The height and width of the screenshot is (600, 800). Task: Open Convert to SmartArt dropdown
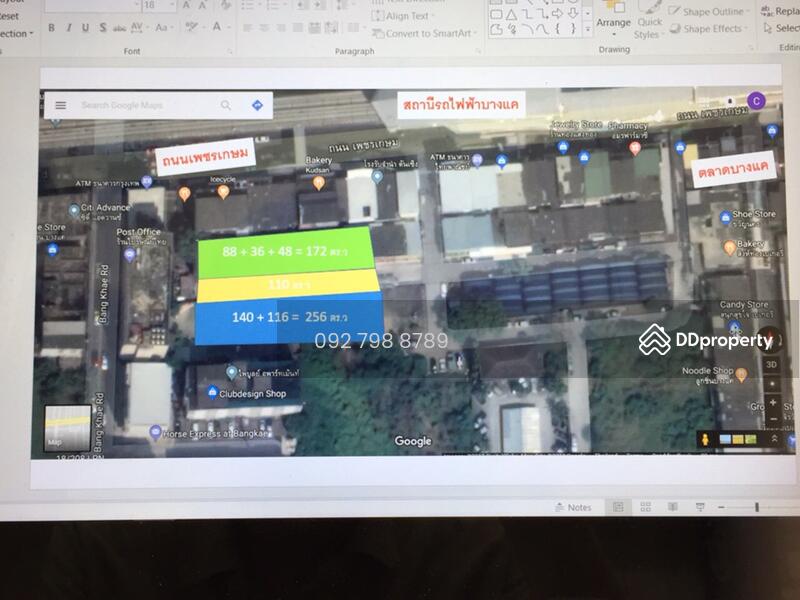(425, 34)
